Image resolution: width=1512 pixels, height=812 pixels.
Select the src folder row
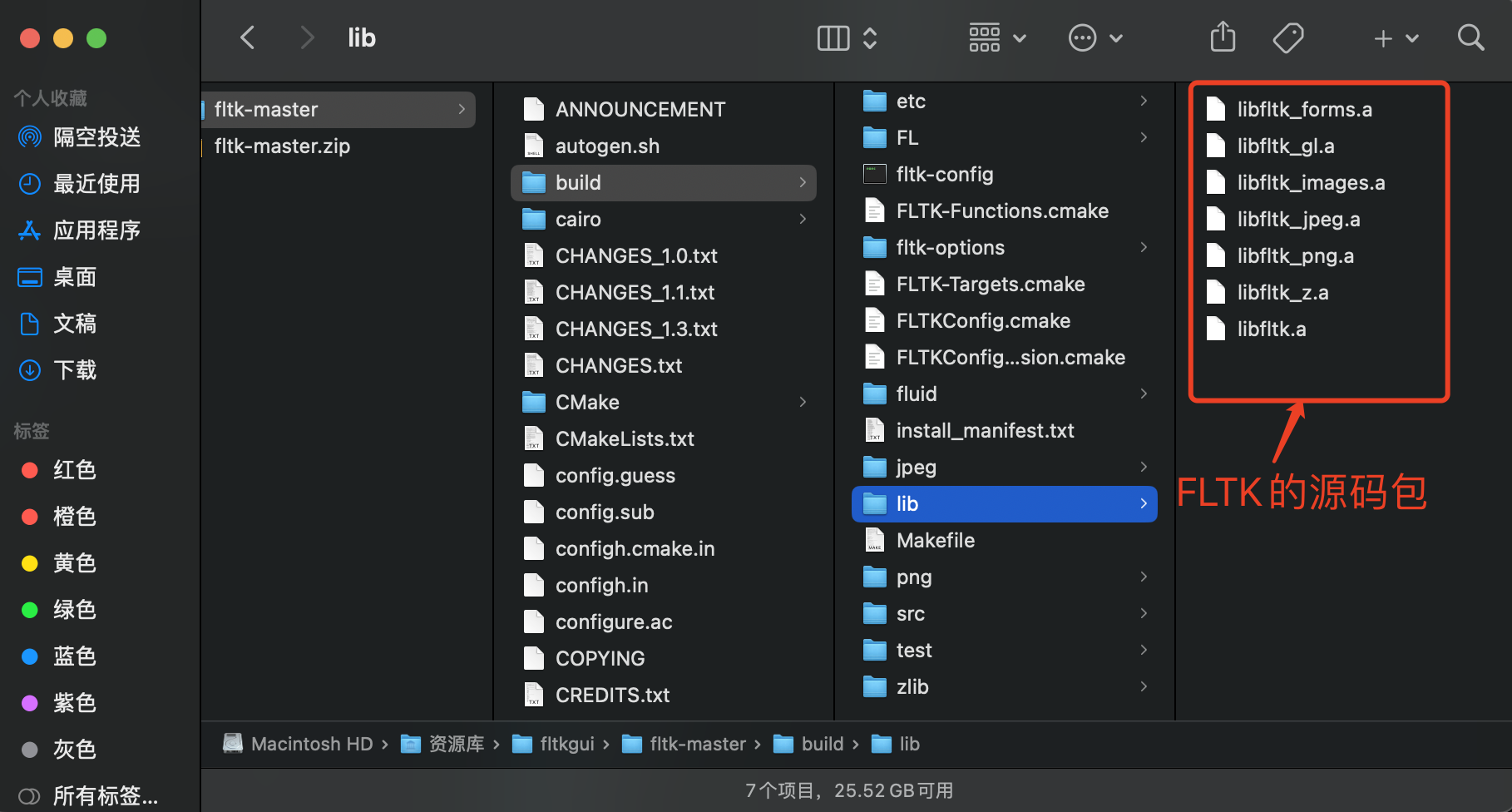[1004, 614]
